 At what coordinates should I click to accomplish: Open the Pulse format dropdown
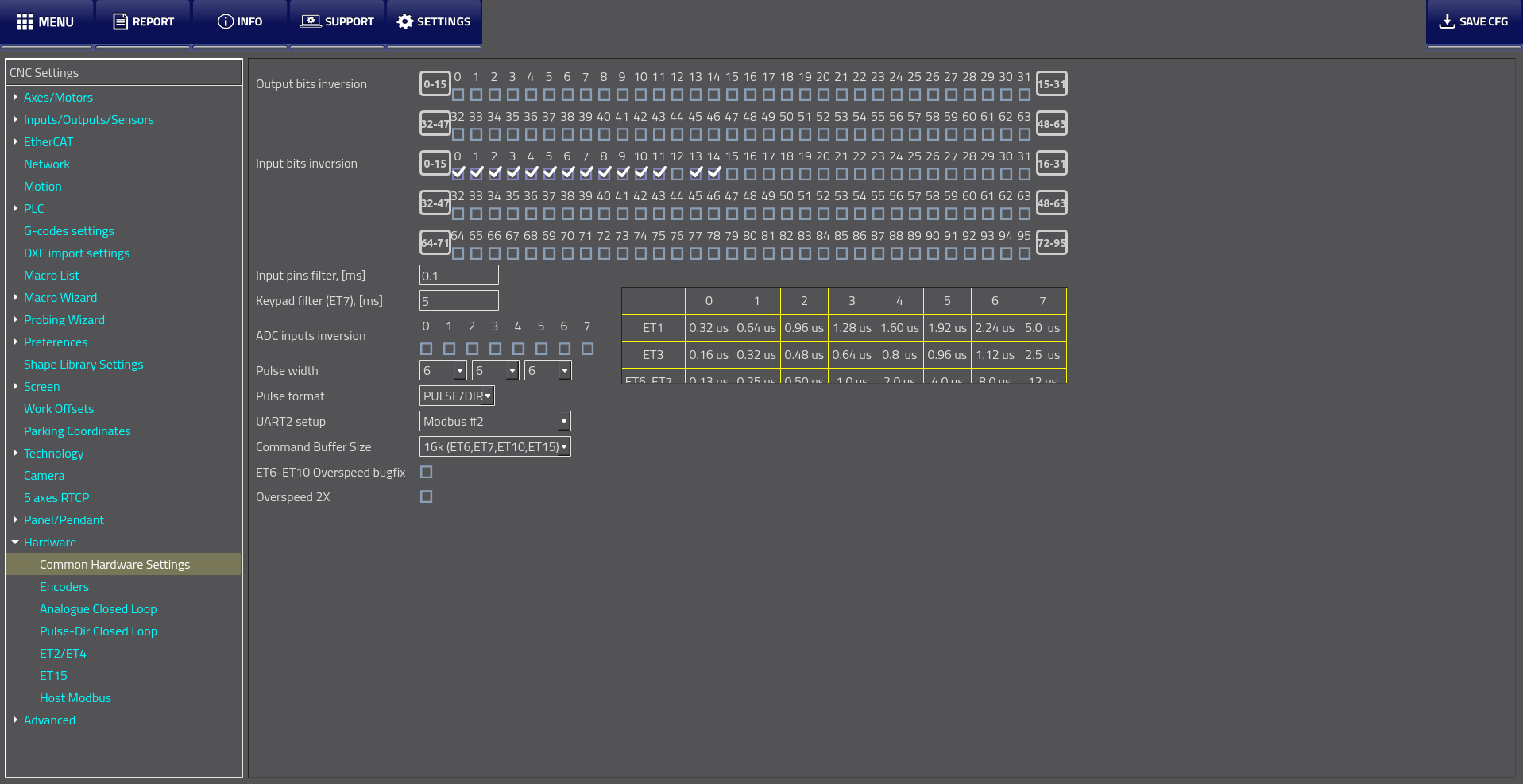coord(457,396)
